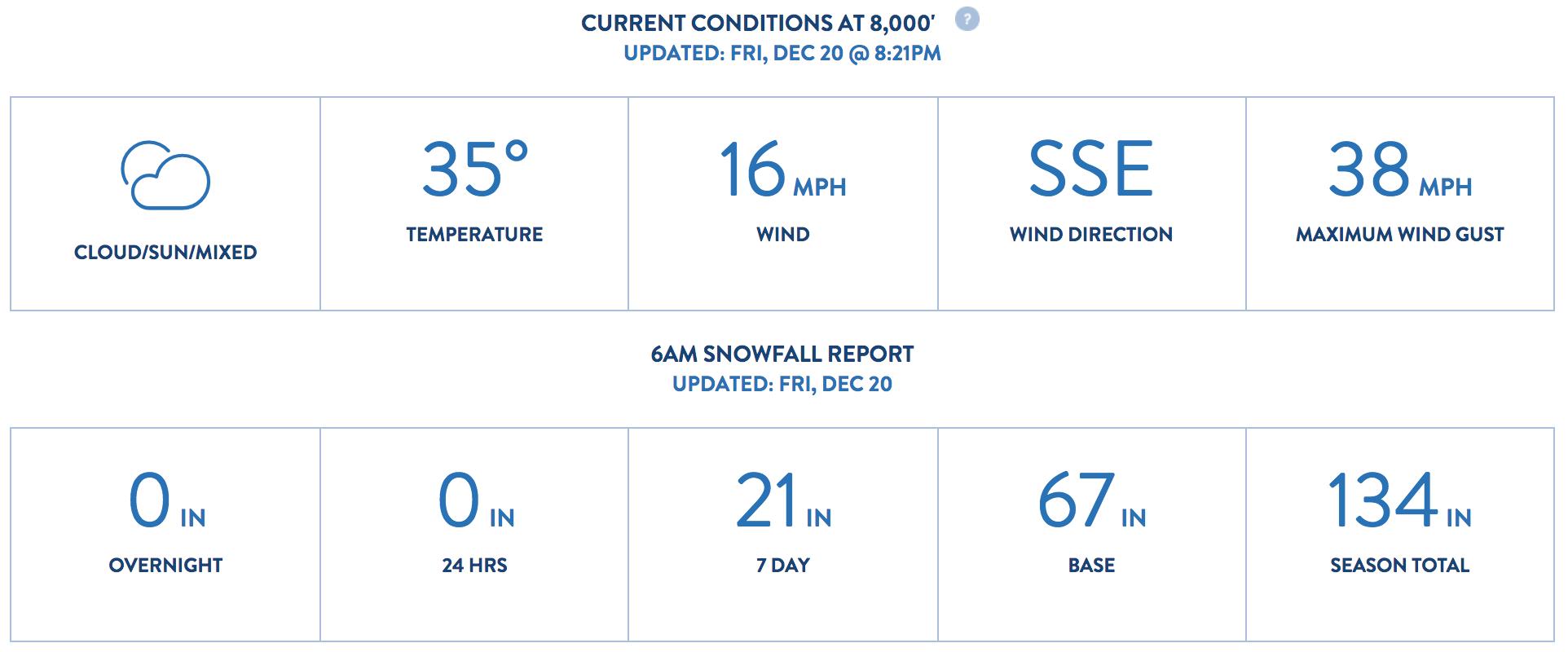This screenshot has width=1568, height=652.
Task: Select the 21 IN 7 Day value
Action: 783,500
